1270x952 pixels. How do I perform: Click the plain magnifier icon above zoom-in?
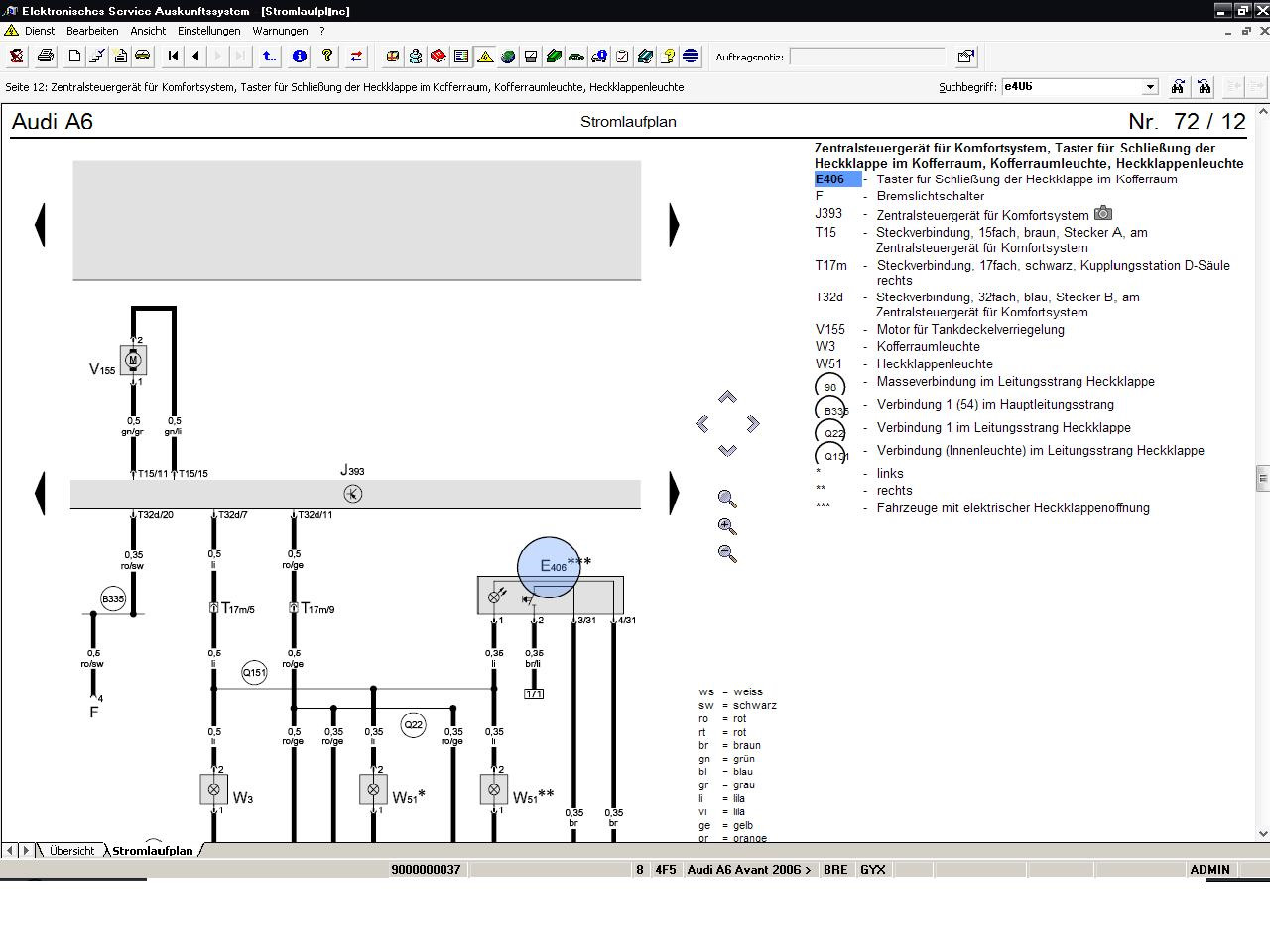tap(727, 499)
